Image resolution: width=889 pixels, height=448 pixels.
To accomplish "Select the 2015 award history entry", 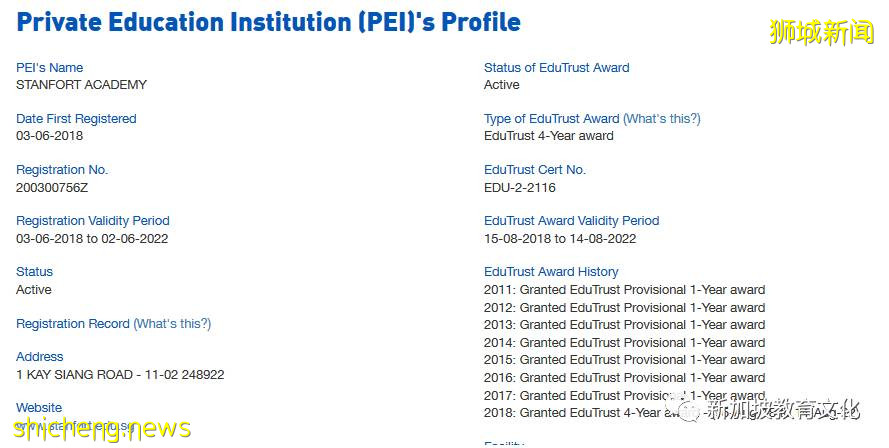I will [624, 360].
